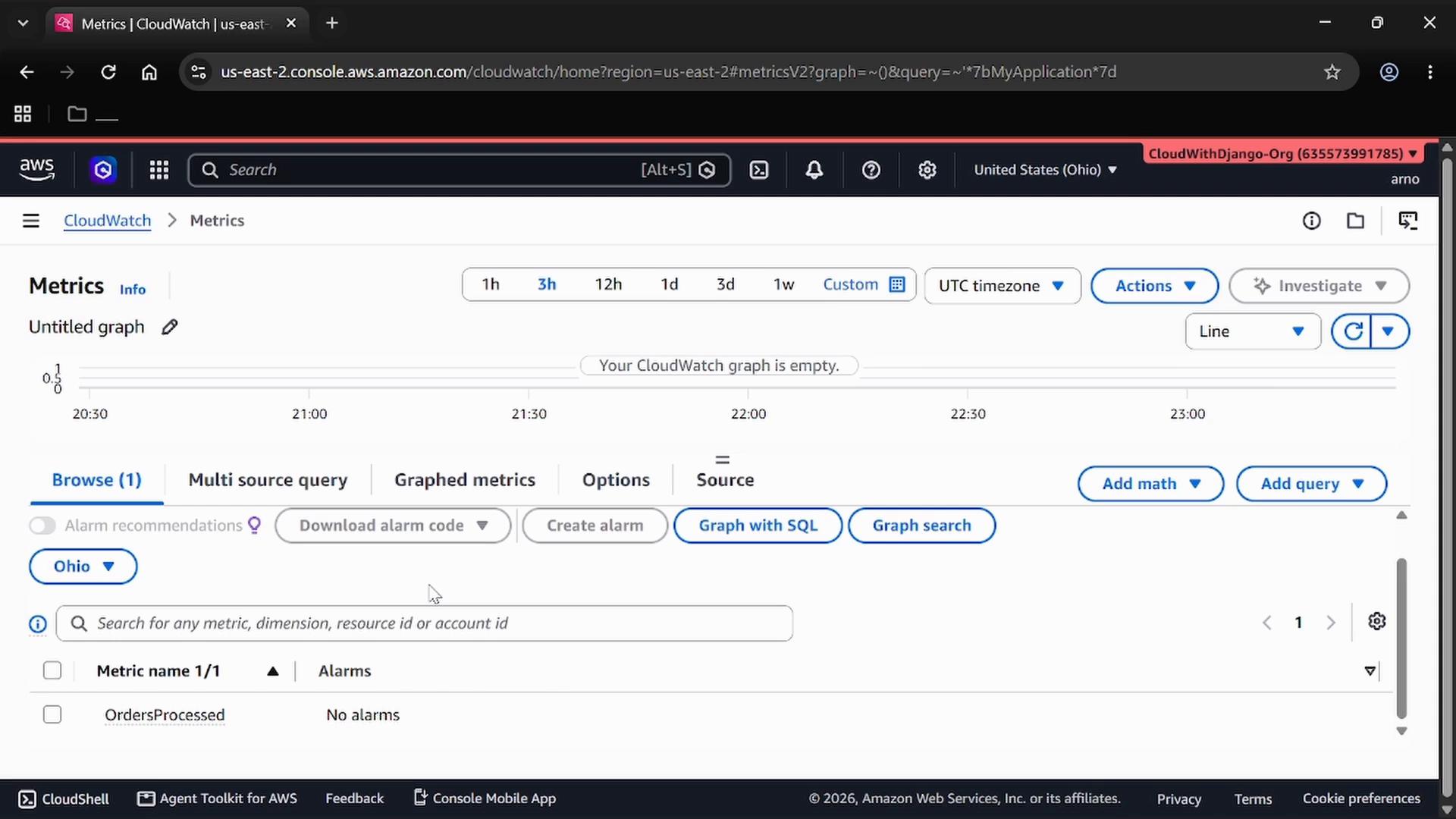1456x819 pixels.
Task: Open the custom time range calendar icon
Action: [897, 284]
